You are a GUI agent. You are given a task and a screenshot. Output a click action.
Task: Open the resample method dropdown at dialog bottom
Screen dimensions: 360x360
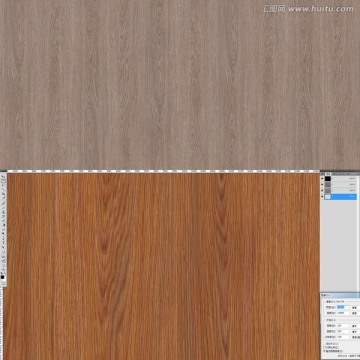click(349, 356)
